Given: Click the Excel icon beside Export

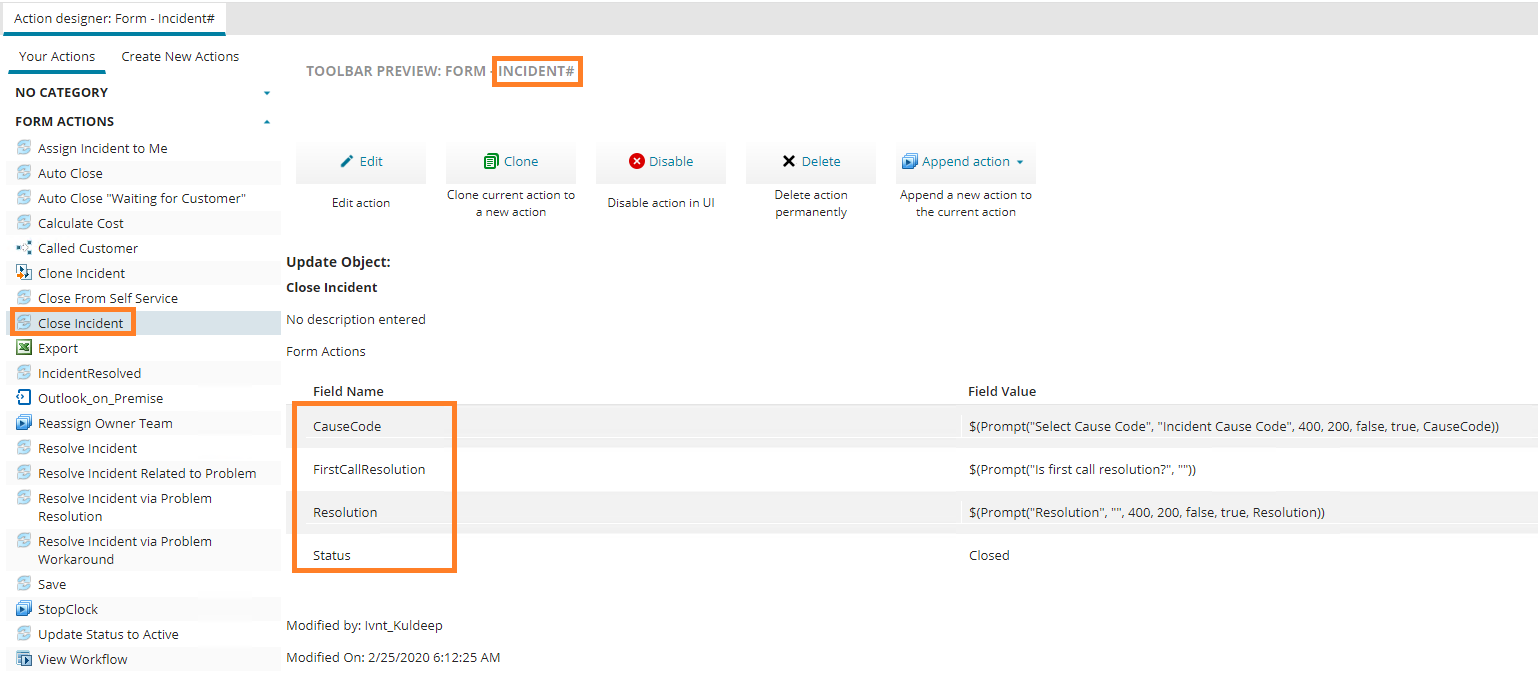Looking at the screenshot, I should (x=22, y=348).
